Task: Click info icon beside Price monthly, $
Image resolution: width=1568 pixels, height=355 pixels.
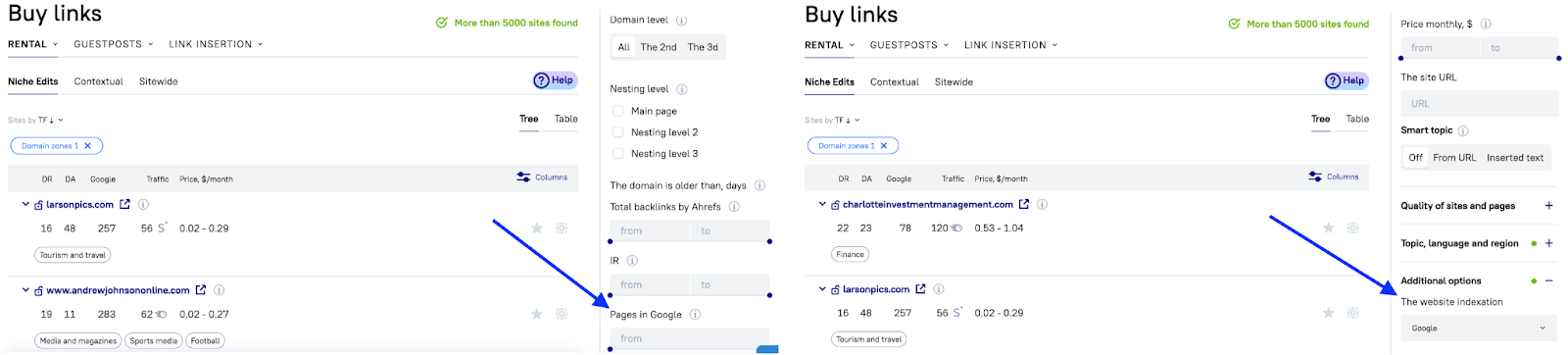Action: (x=1487, y=25)
